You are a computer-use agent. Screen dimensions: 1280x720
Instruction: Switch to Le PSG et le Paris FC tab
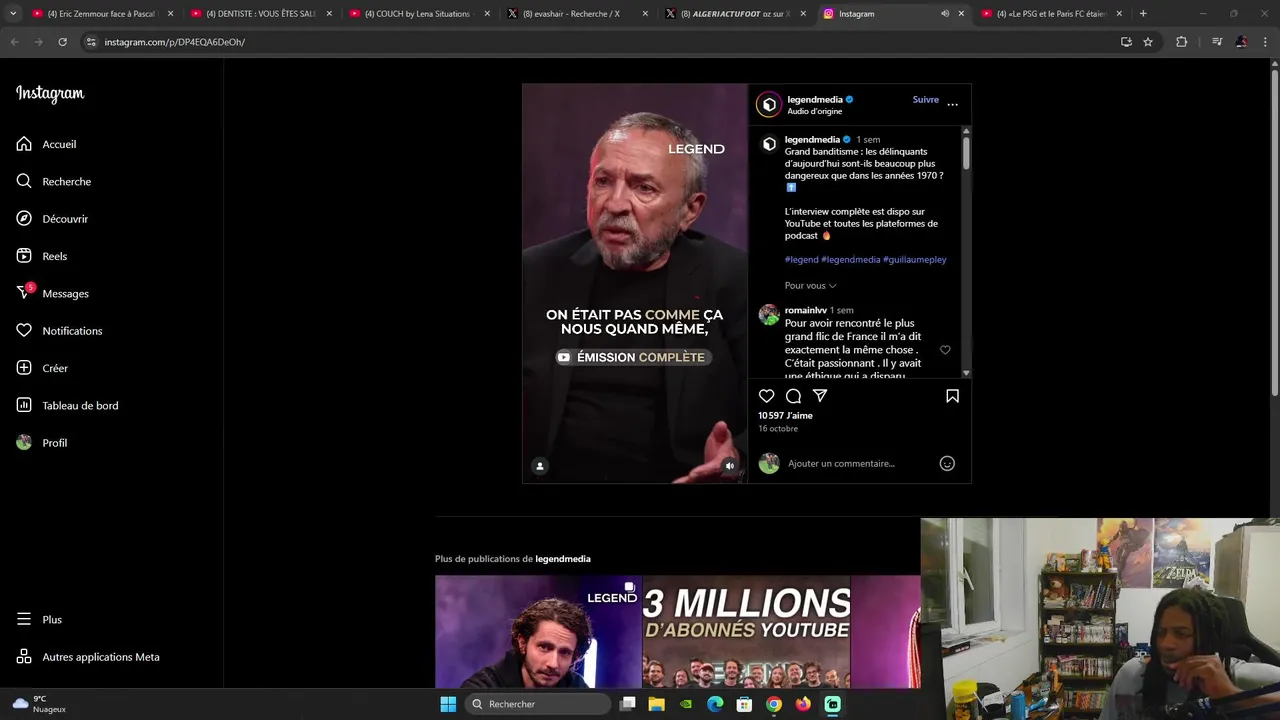(1052, 14)
